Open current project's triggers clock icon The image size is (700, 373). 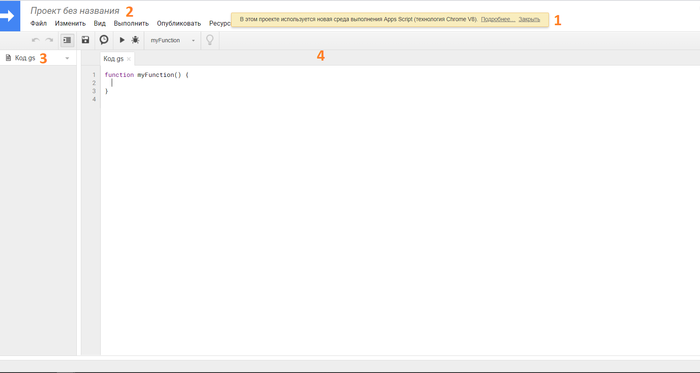click(x=104, y=40)
